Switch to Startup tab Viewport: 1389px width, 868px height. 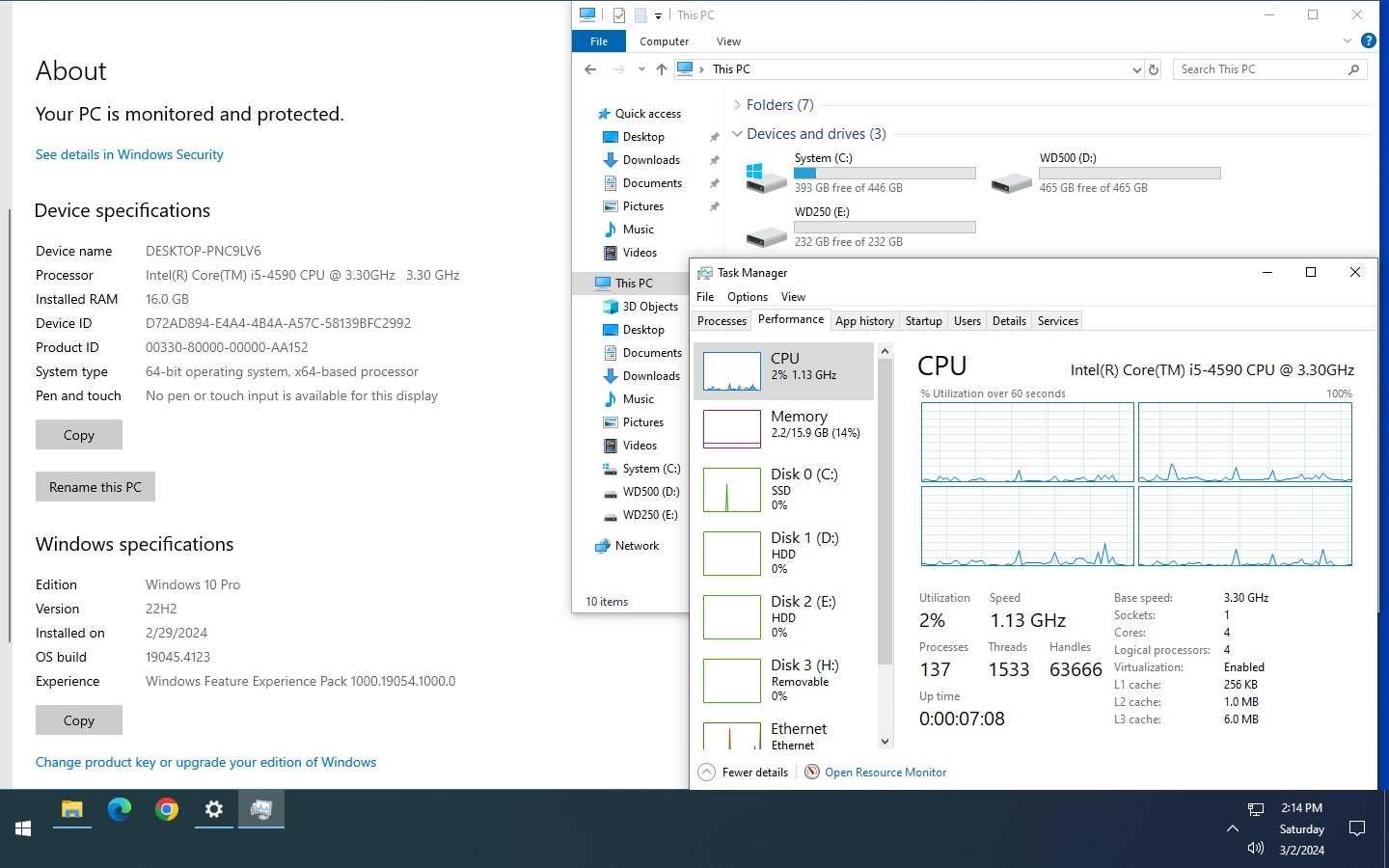pos(923,321)
